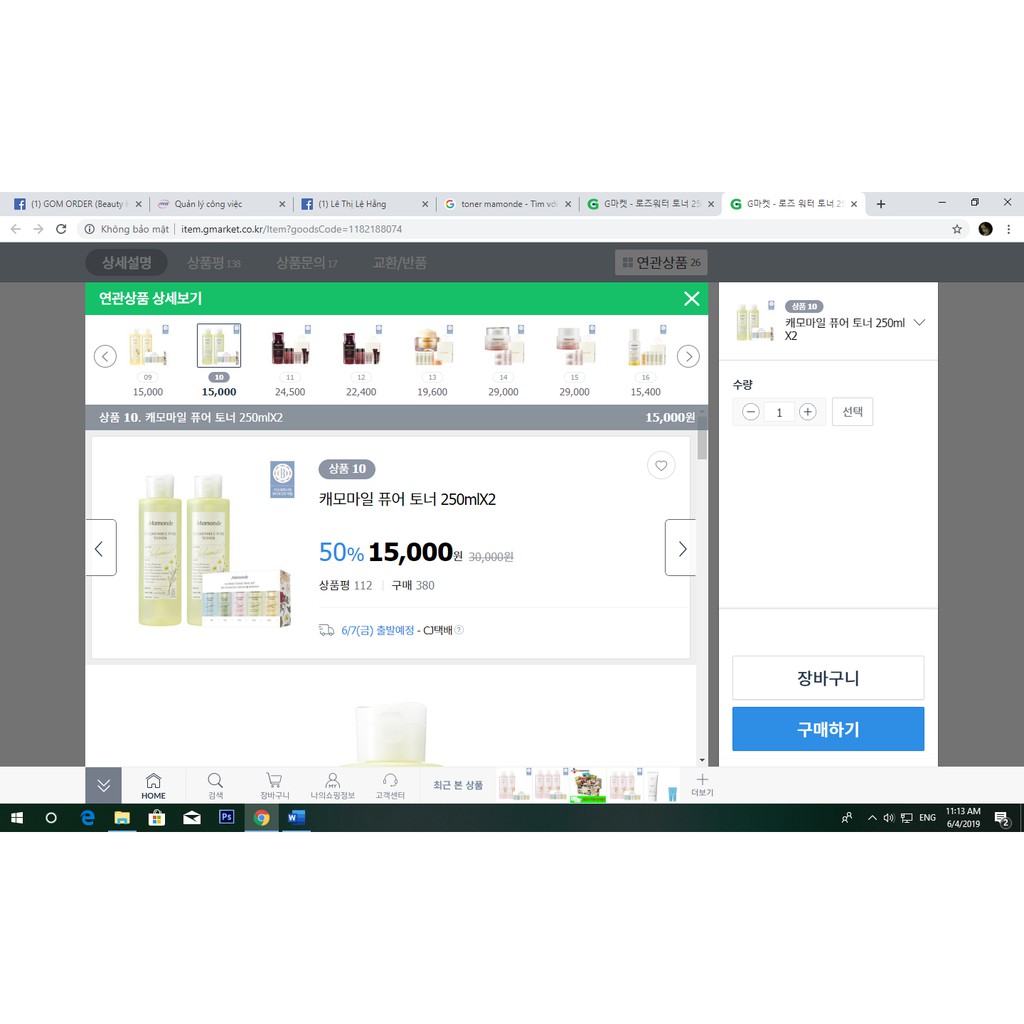Expand the product option dropdown chevron
This screenshot has height=1024, width=1024.
(920, 323)
